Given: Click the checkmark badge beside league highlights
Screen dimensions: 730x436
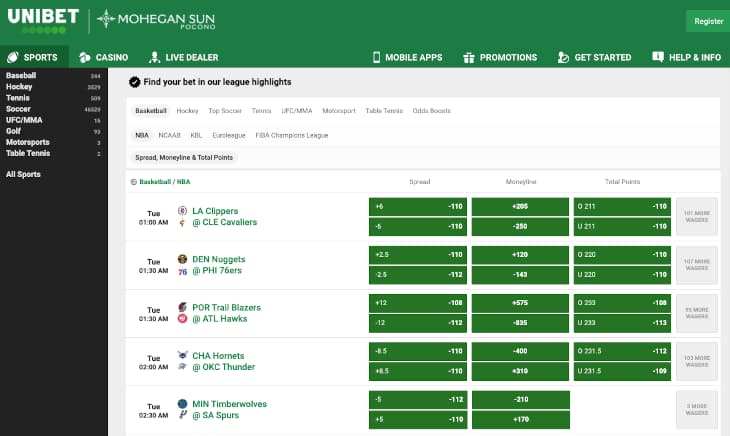Looking at the screenshot, I should [135, 82].
